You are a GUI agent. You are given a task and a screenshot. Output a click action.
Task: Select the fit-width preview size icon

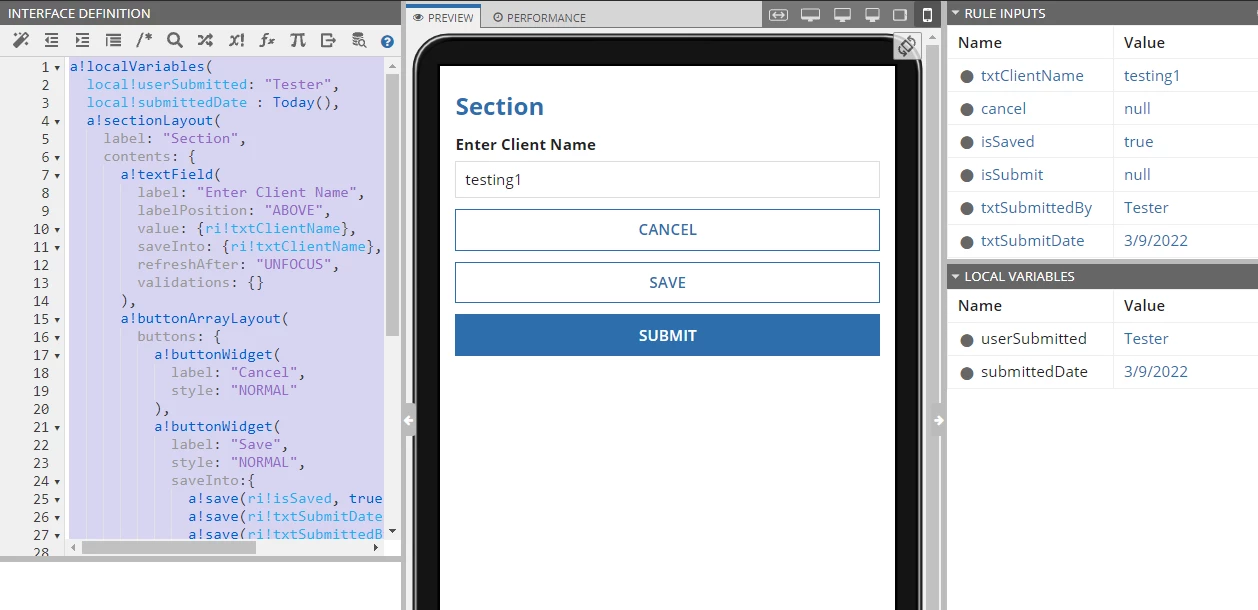coord(778,15)
